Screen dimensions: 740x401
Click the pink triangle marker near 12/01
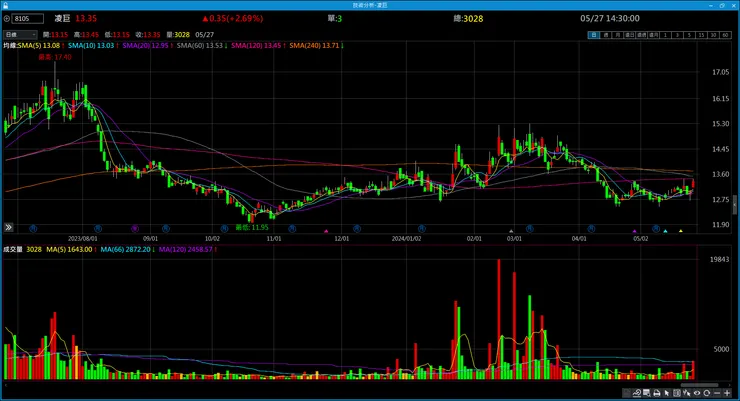[x=326, y=231]
